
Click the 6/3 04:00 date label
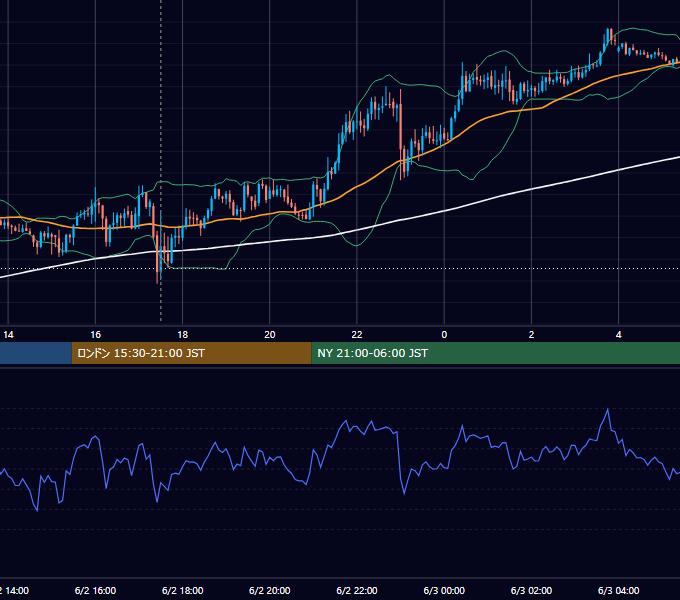[x=618, y=590]
